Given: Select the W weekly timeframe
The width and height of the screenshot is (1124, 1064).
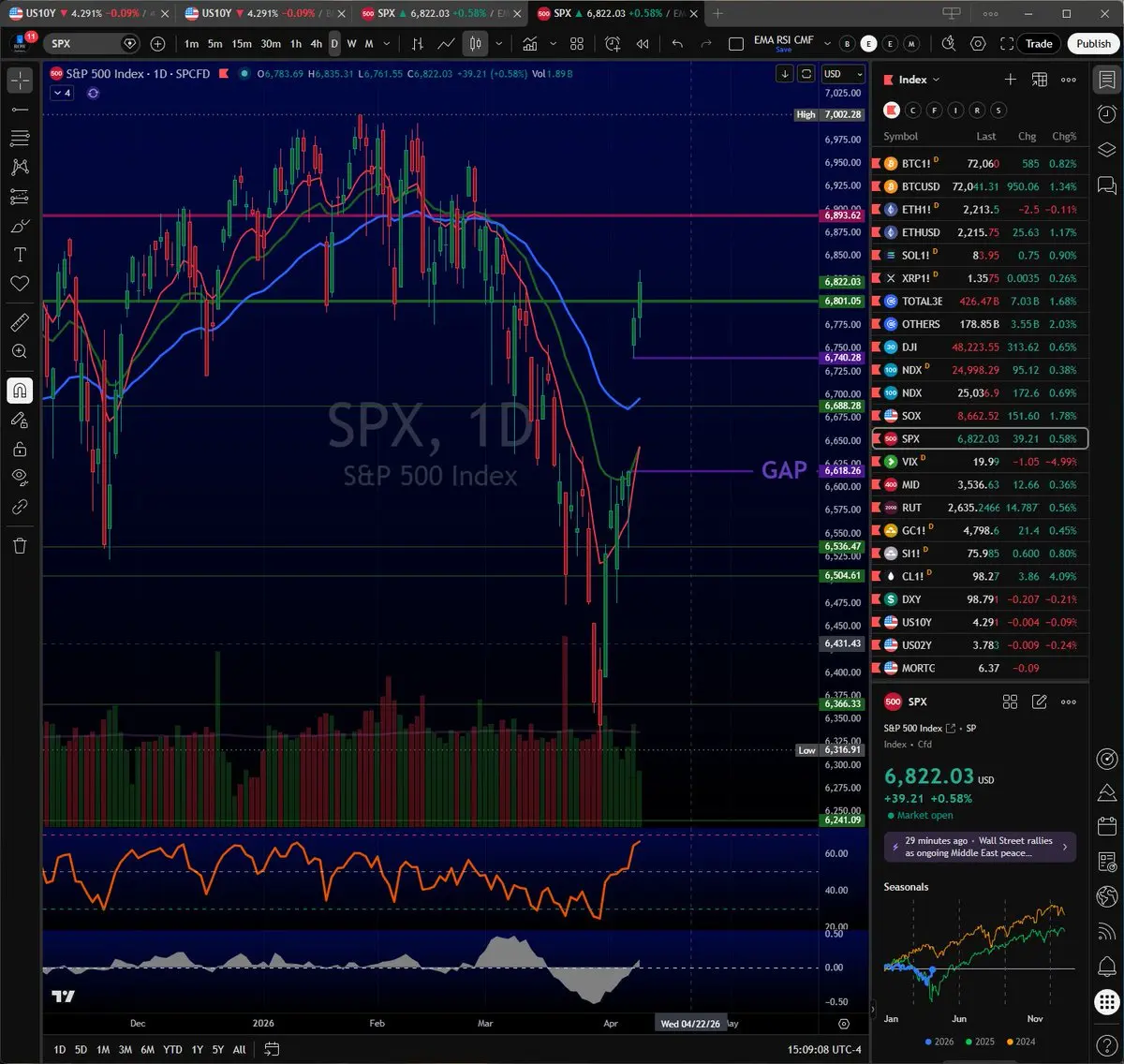Looking at the screenshot, I should click(351, 43).
